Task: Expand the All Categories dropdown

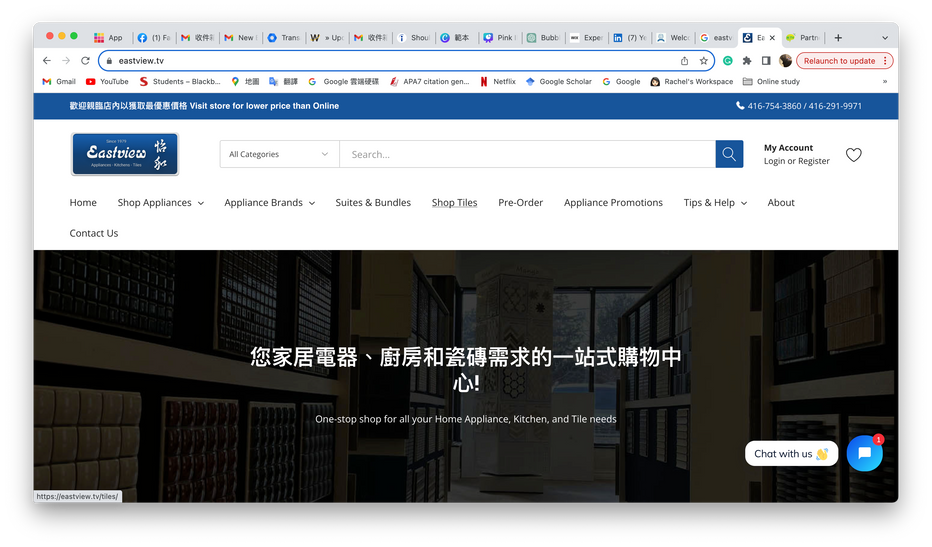Action: coord(279,154)
